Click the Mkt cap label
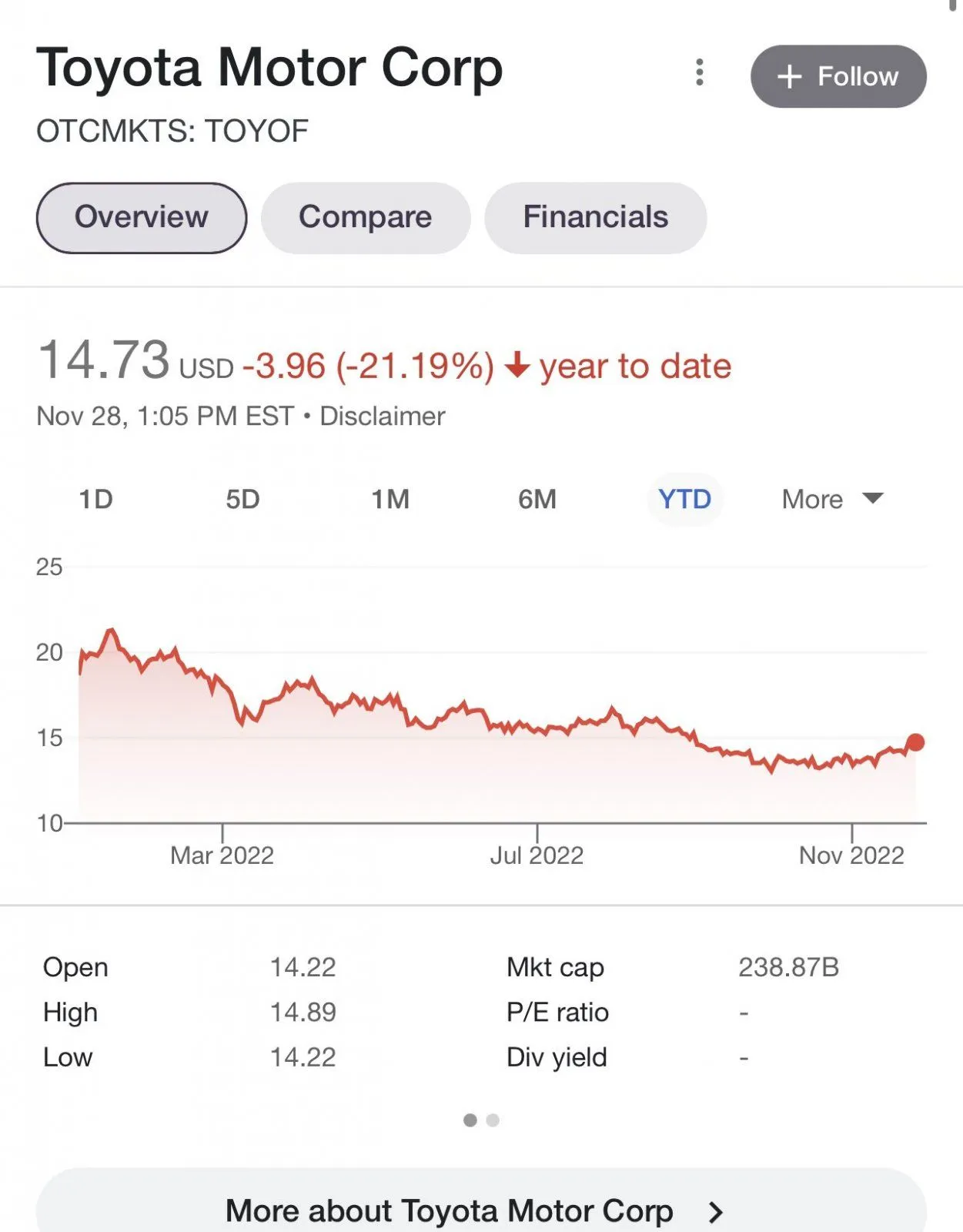The image size is (963, 1232). [x=555, y=967]
